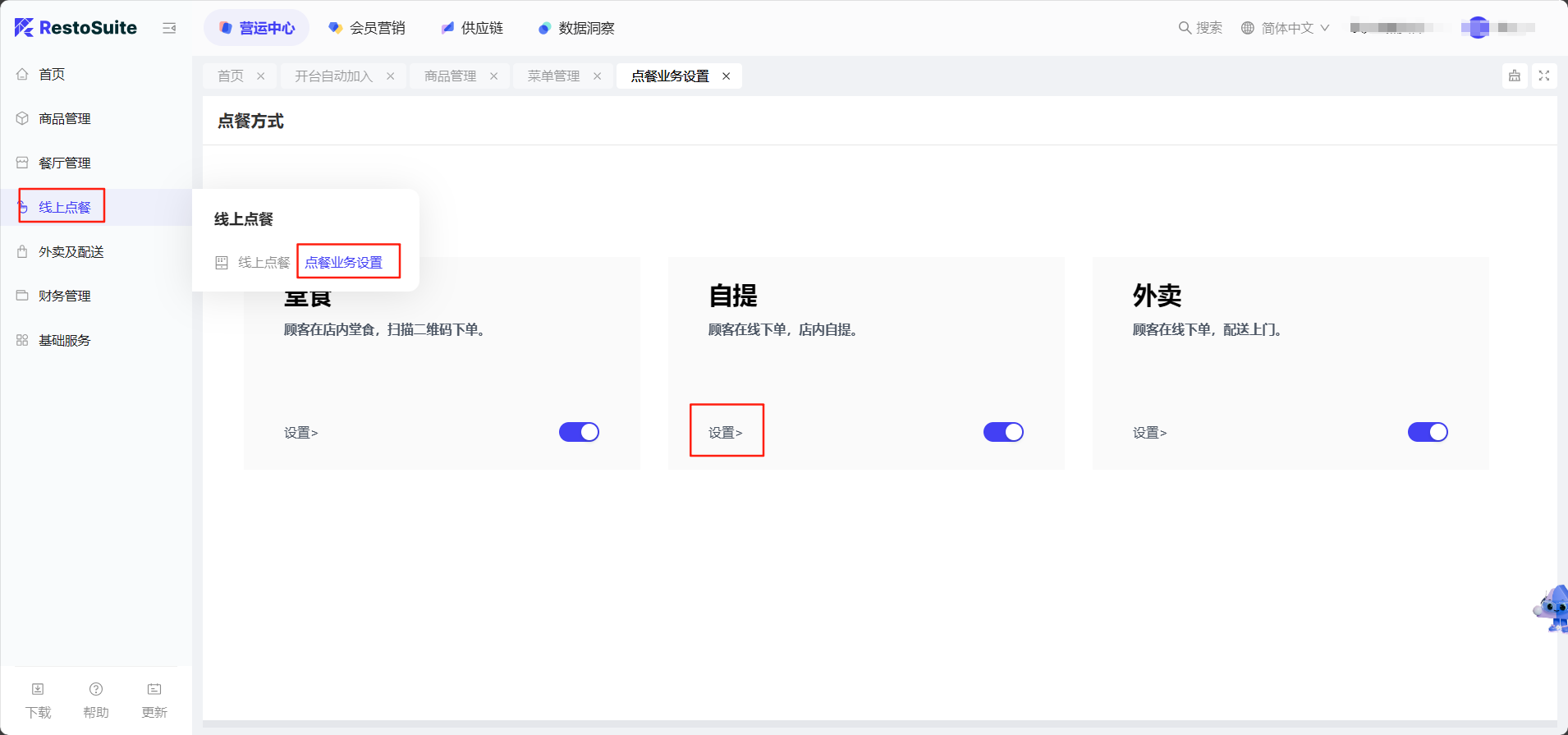Click the fullscreen expand icon

(1544, 76)
